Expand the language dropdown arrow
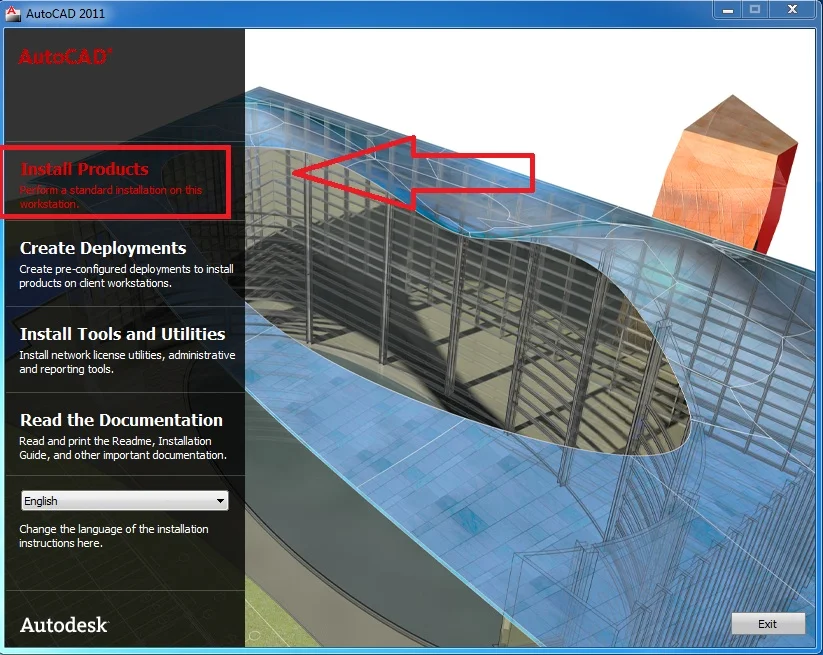The image size is (823, 655). coord(220,501)
